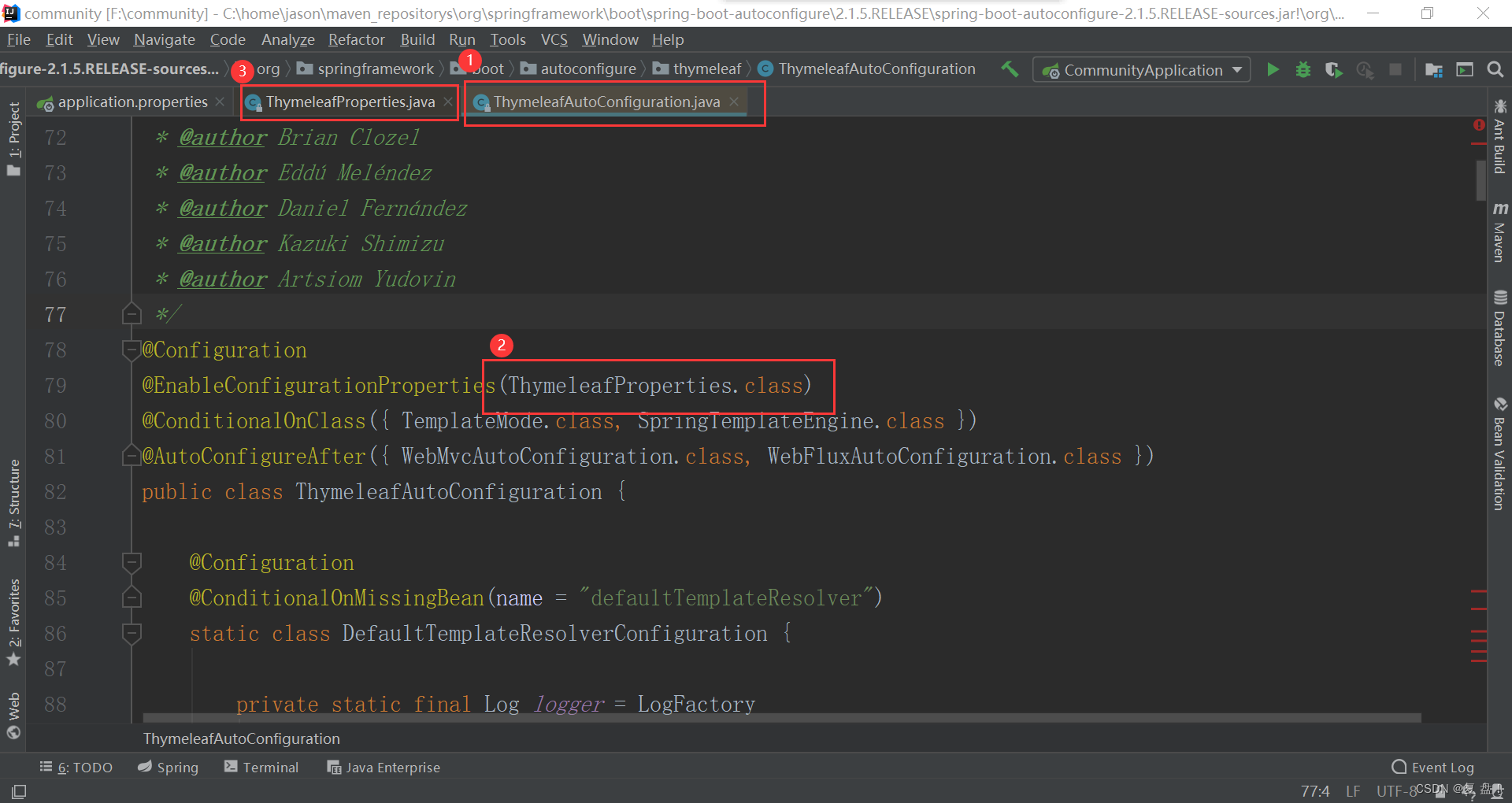Click the Run Anything window icon

click(1465, 69)
